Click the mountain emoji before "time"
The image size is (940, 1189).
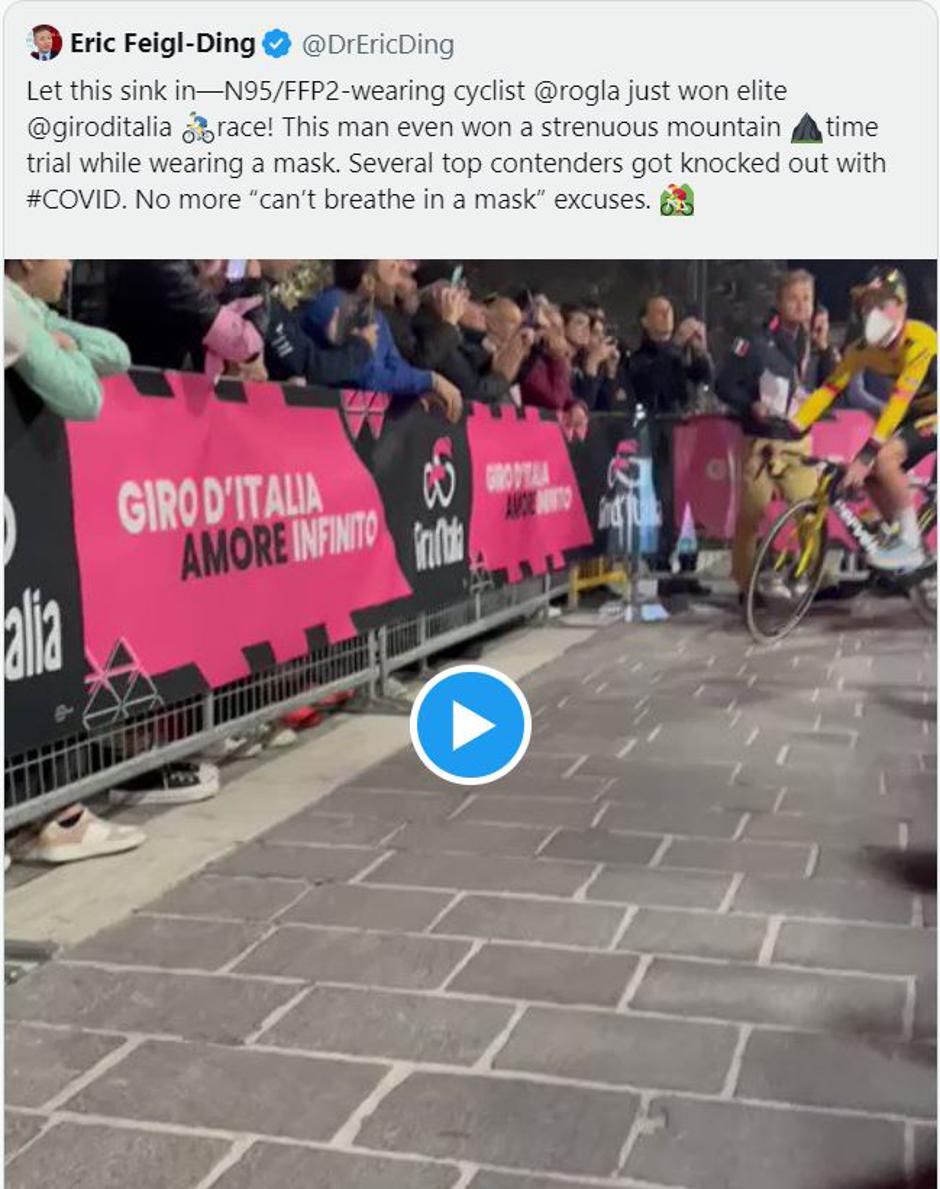click(x=806, y=127)
